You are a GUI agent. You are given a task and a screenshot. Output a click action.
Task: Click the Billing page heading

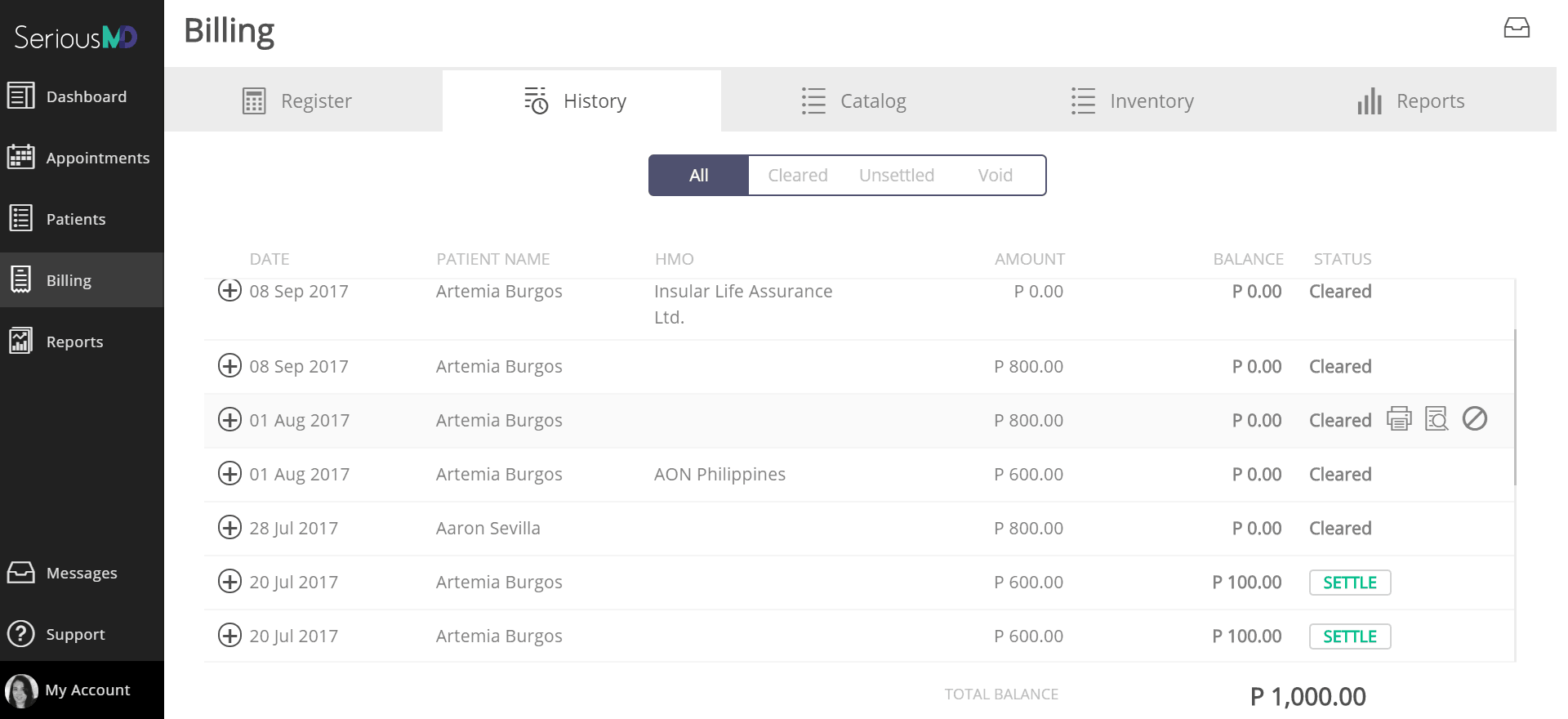(x=229, y=31)
